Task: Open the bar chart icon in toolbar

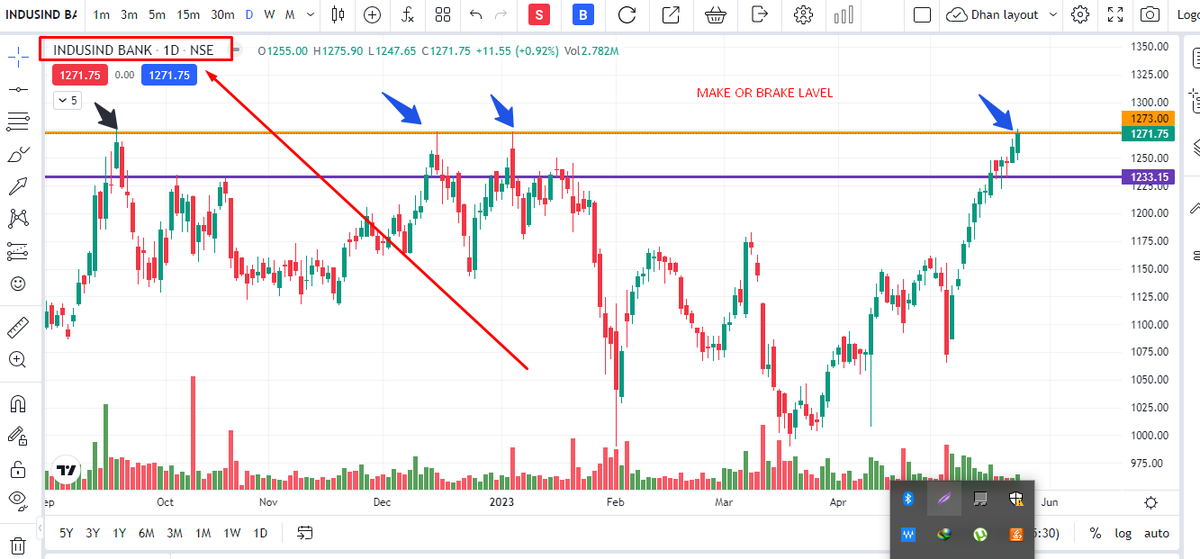Action: click(846, 15)
